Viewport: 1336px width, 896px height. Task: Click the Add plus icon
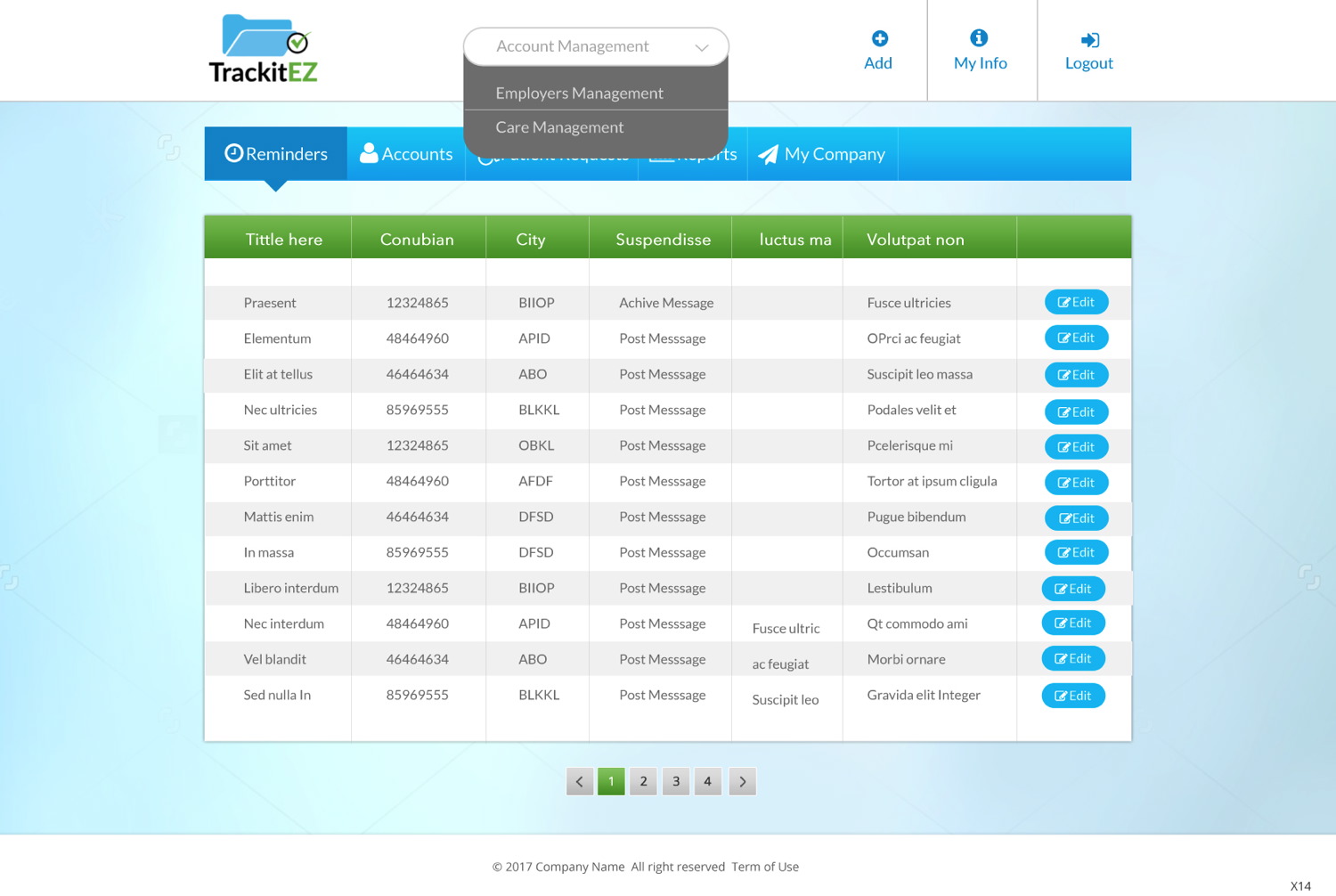pos(879,38)
